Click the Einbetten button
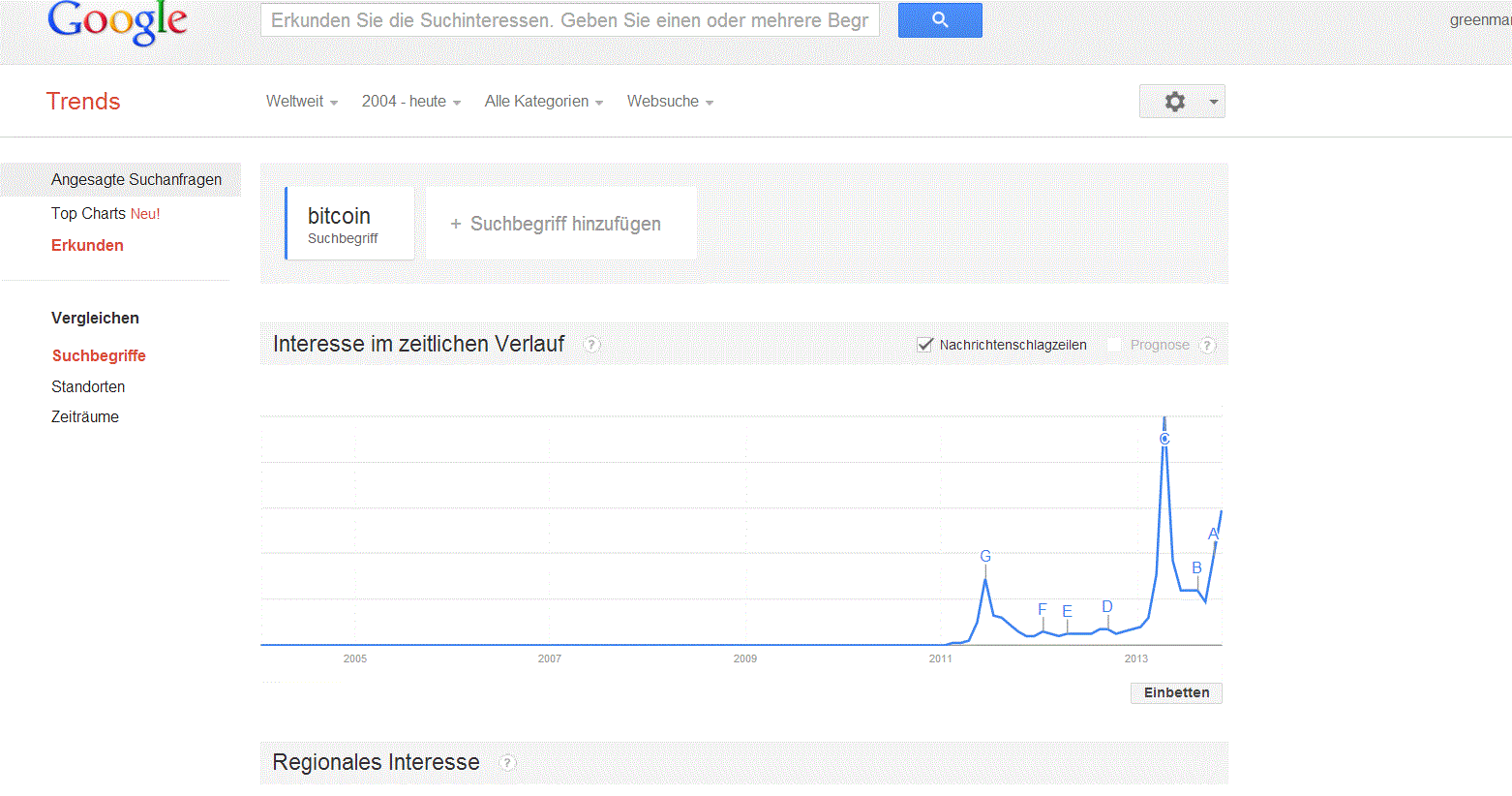The width and height of the screenshot is (1512, 796). [x=1176, y=692]
